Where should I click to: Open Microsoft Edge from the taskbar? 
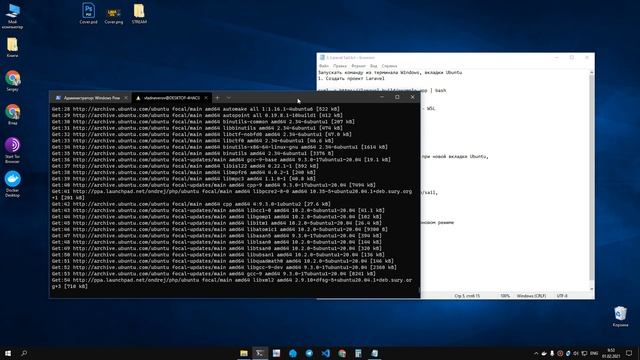click(293, 353)
